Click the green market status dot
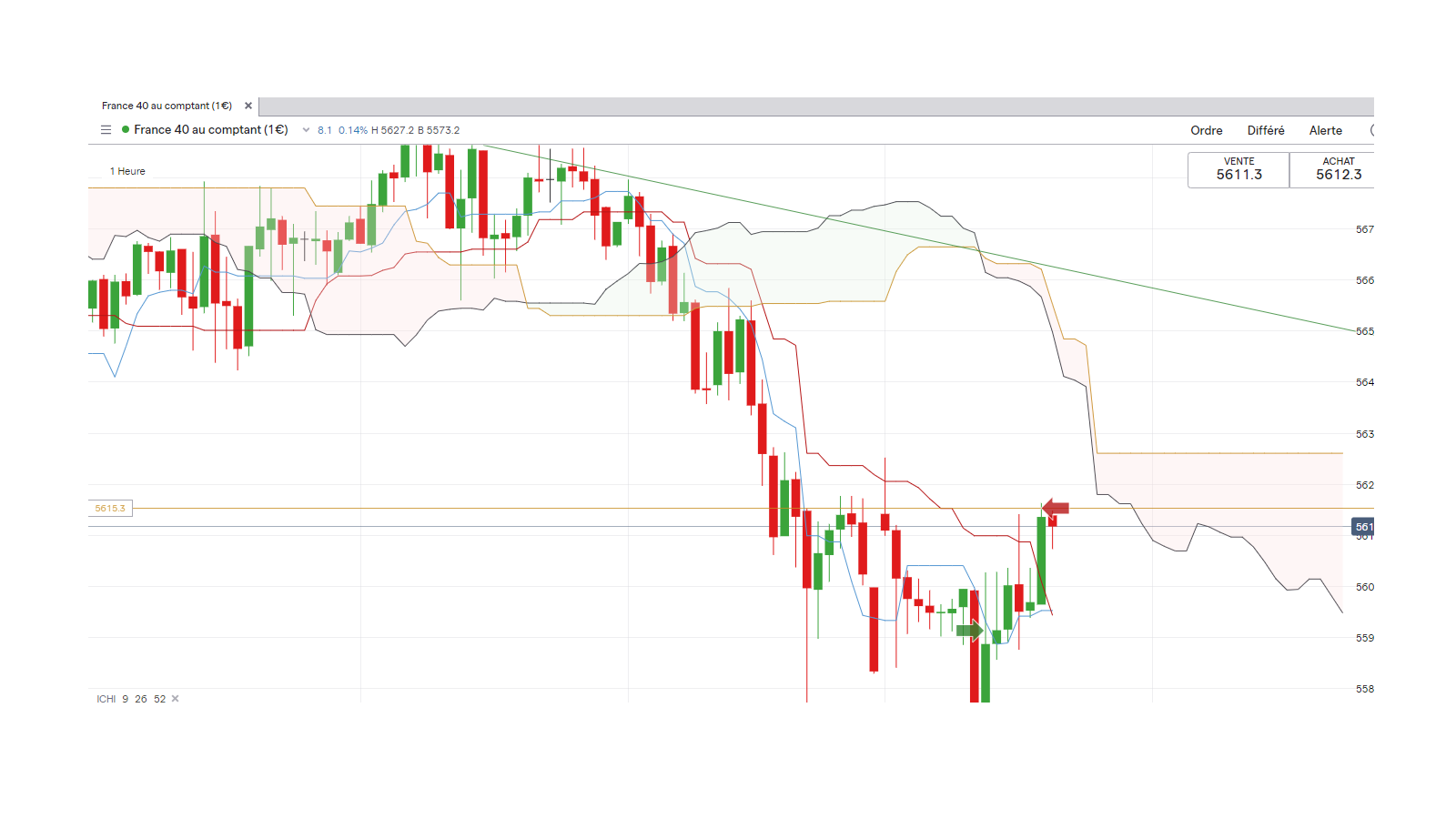1456x819 pixels. [x=126, y=130]
